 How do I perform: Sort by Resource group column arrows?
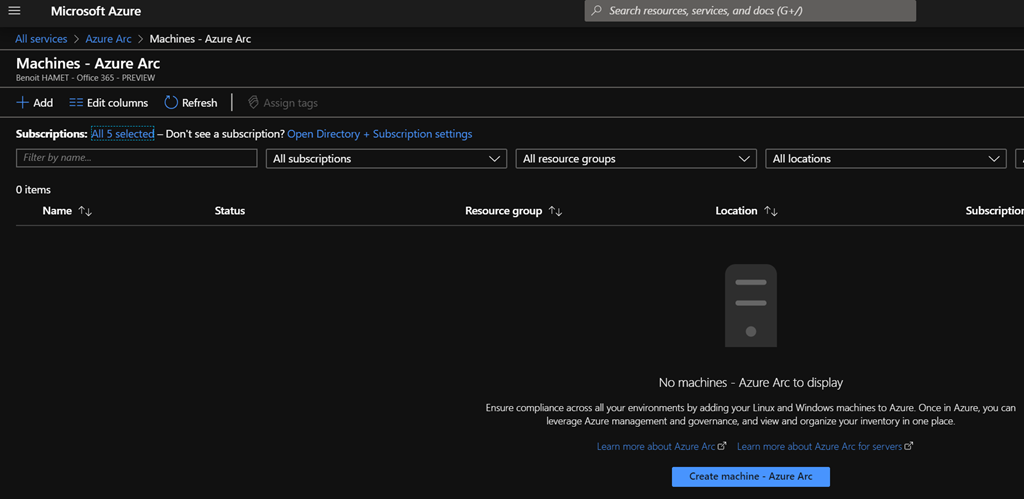point(555,211)
